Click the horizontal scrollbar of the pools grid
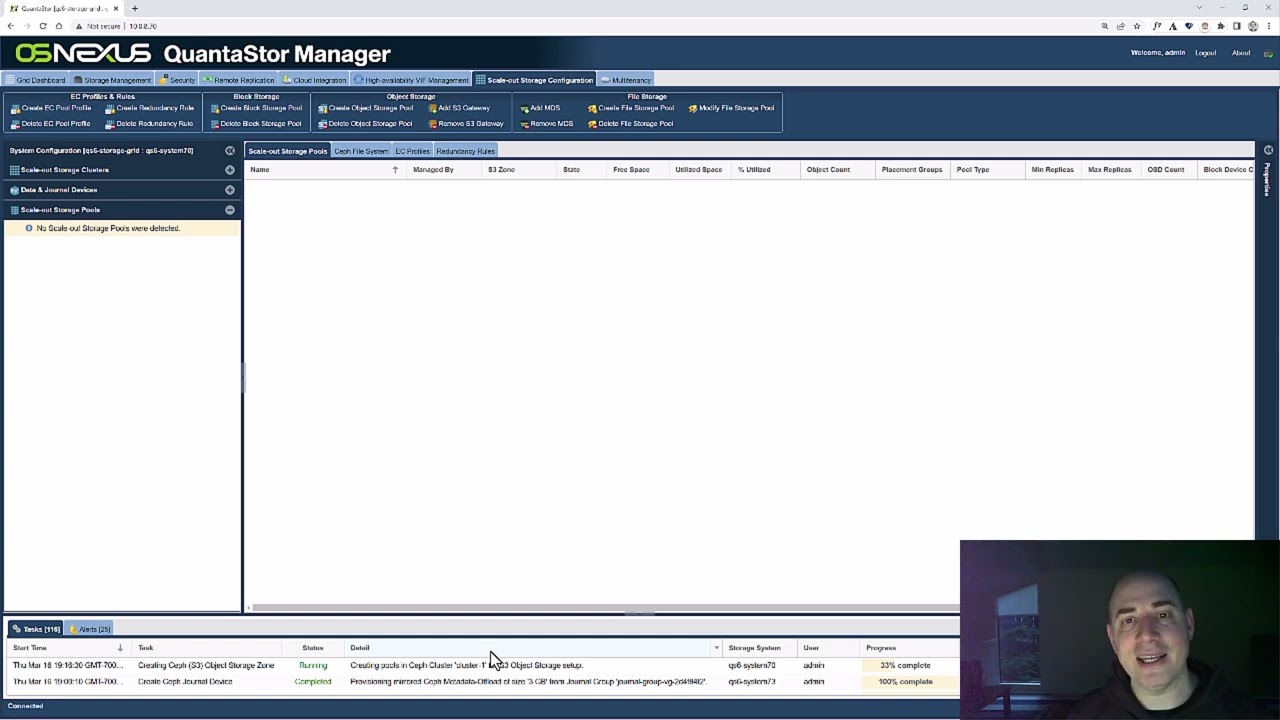1280x720 pixels. tap(605, 608)
